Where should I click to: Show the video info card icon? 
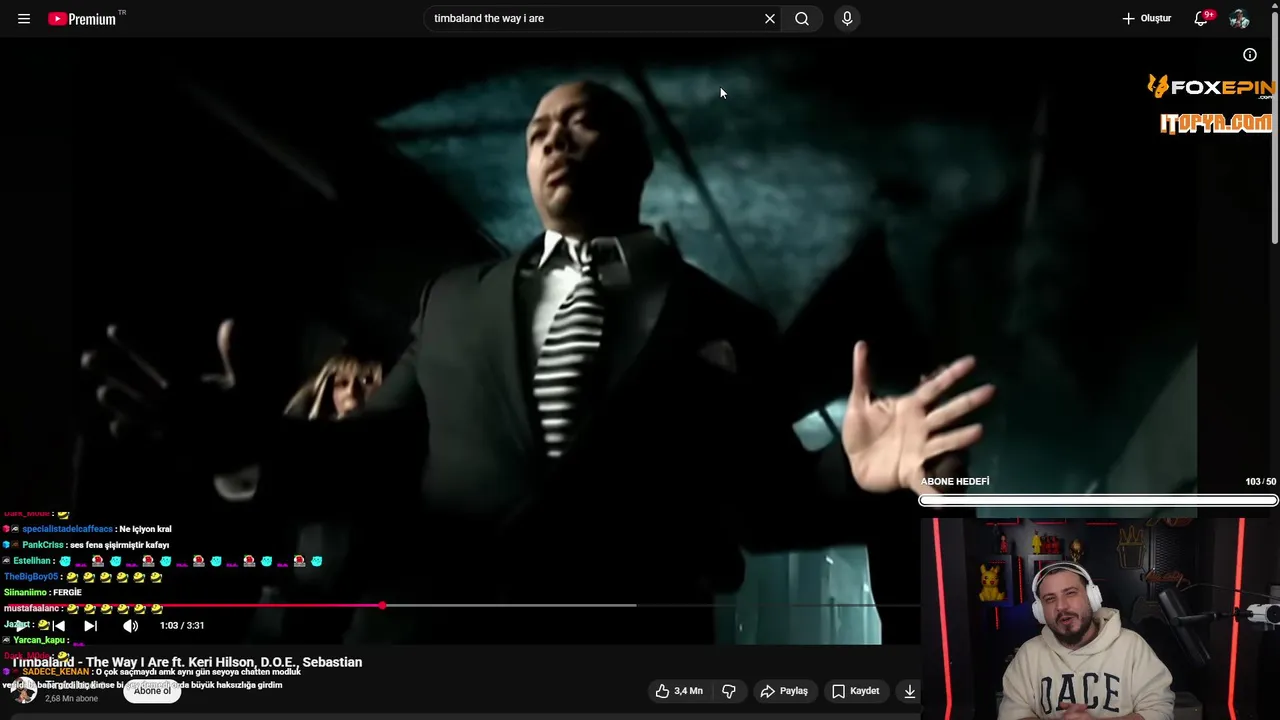[1250, 55]
